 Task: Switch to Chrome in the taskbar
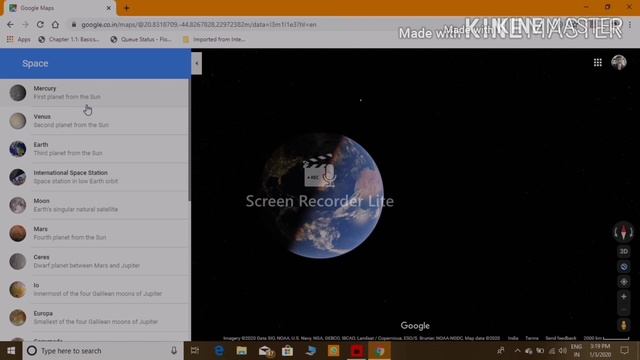(380, 351)
